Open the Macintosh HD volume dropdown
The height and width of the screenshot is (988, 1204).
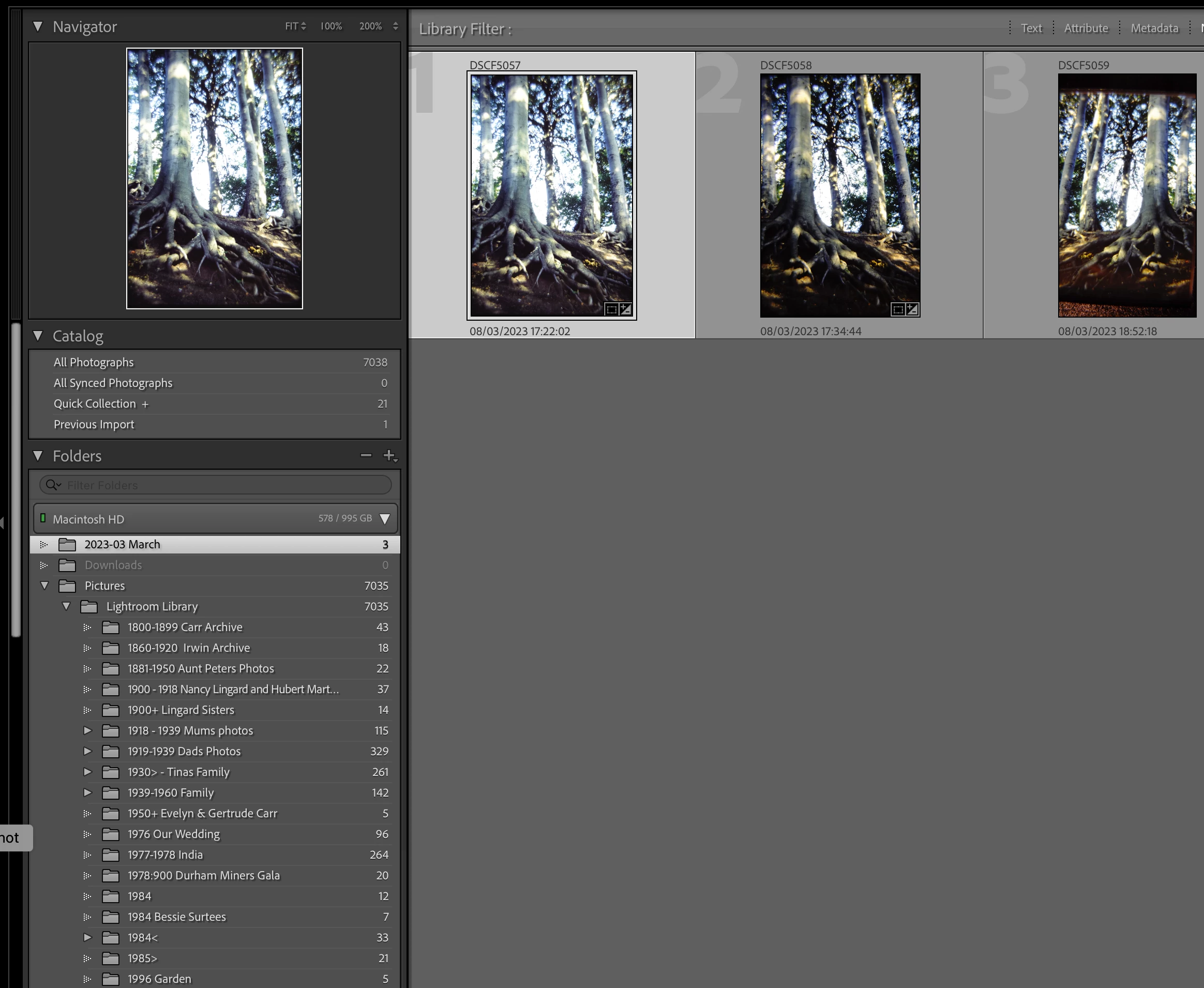coord(385,519)
